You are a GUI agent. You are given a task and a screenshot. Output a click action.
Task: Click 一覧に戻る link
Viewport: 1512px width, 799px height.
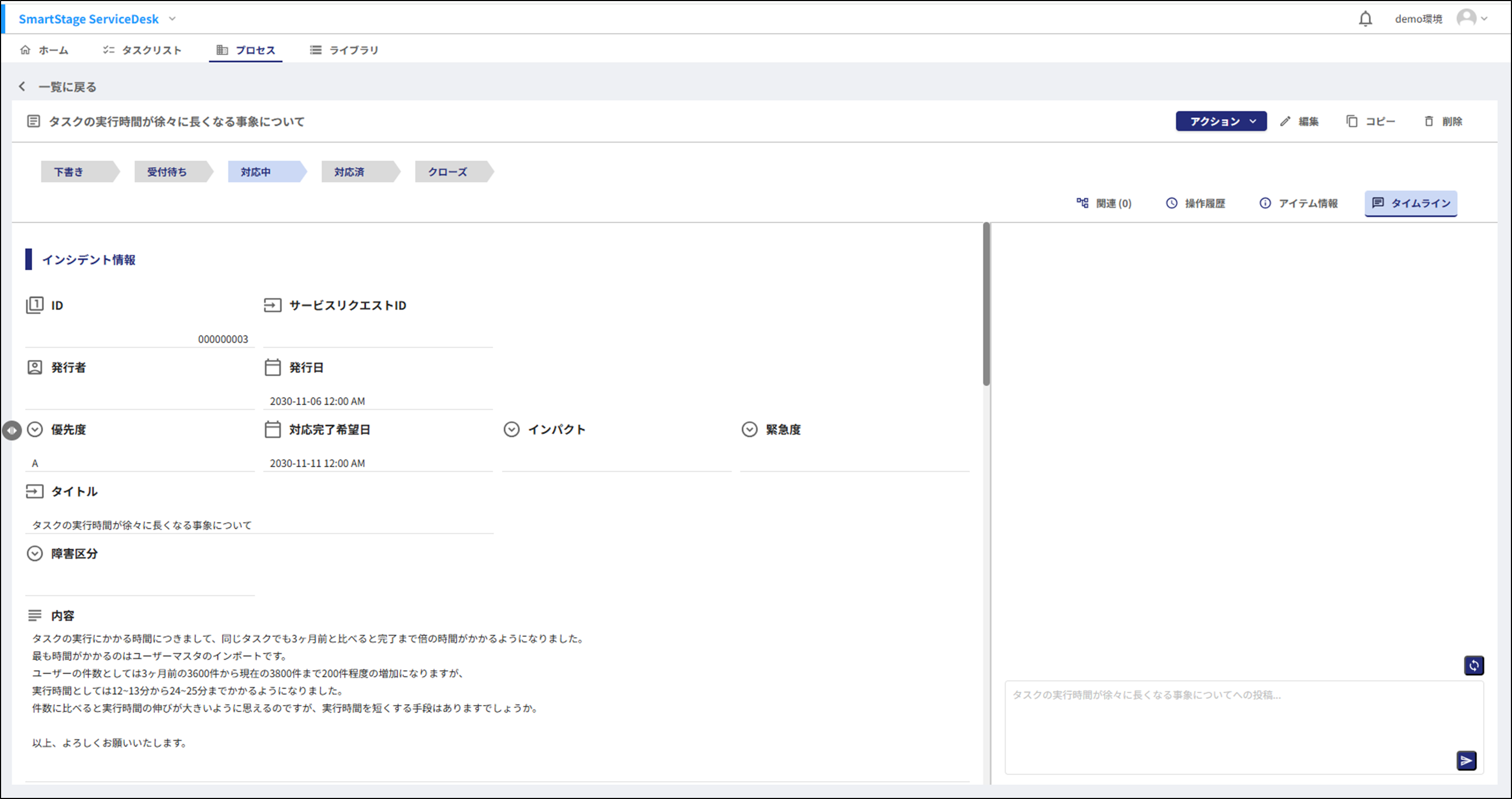[67, 87]
